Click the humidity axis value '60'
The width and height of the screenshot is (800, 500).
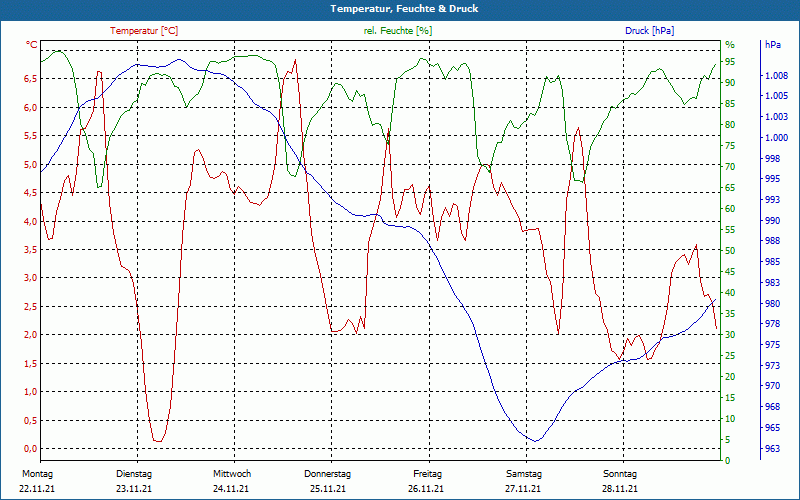(x=730, y=209)
